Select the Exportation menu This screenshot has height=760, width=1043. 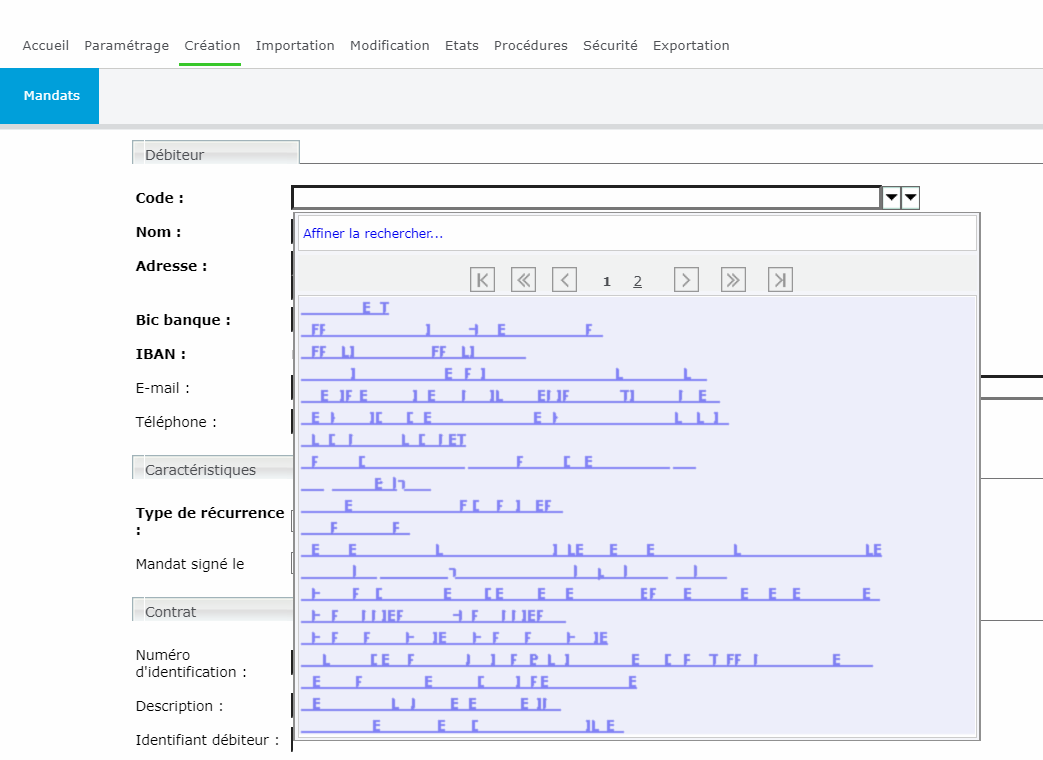coord(691,46)
